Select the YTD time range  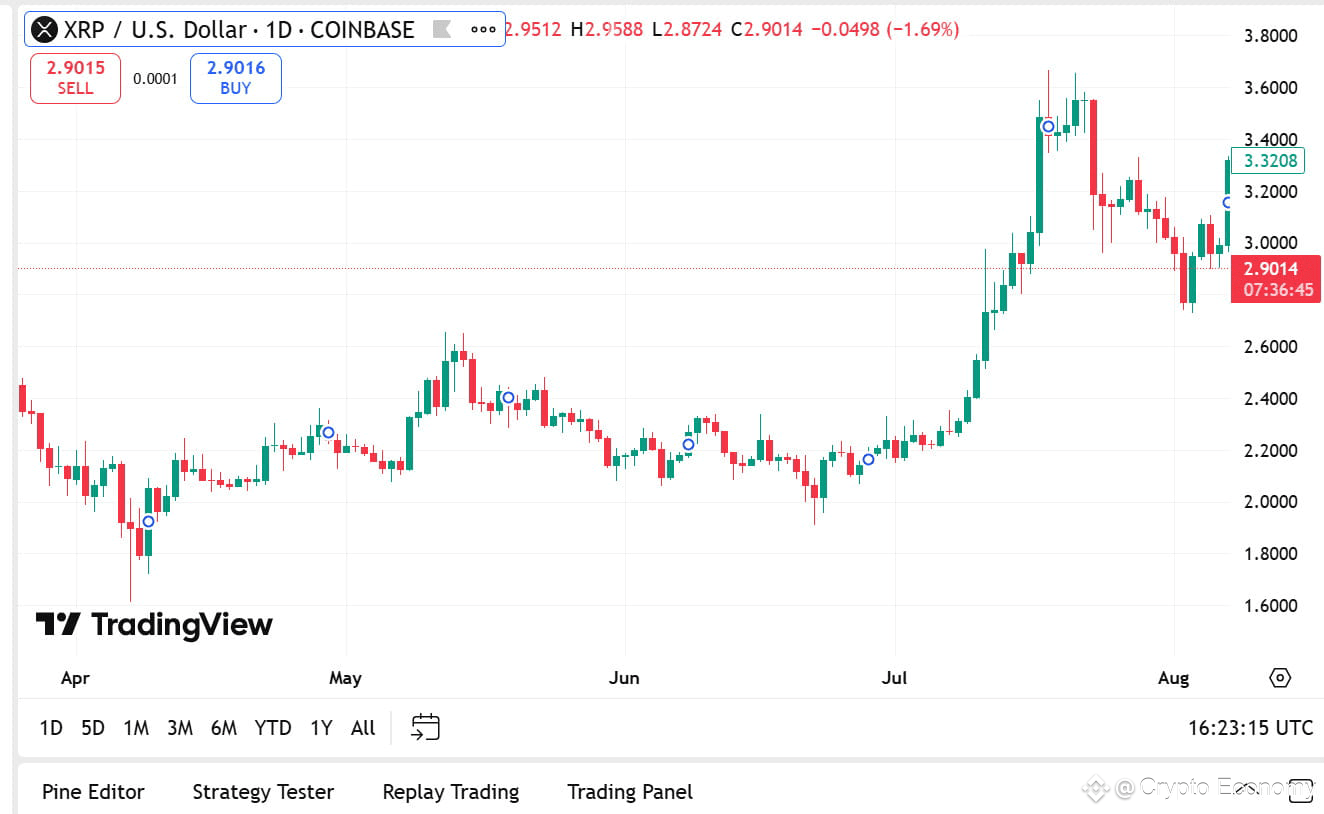point(273,728)
